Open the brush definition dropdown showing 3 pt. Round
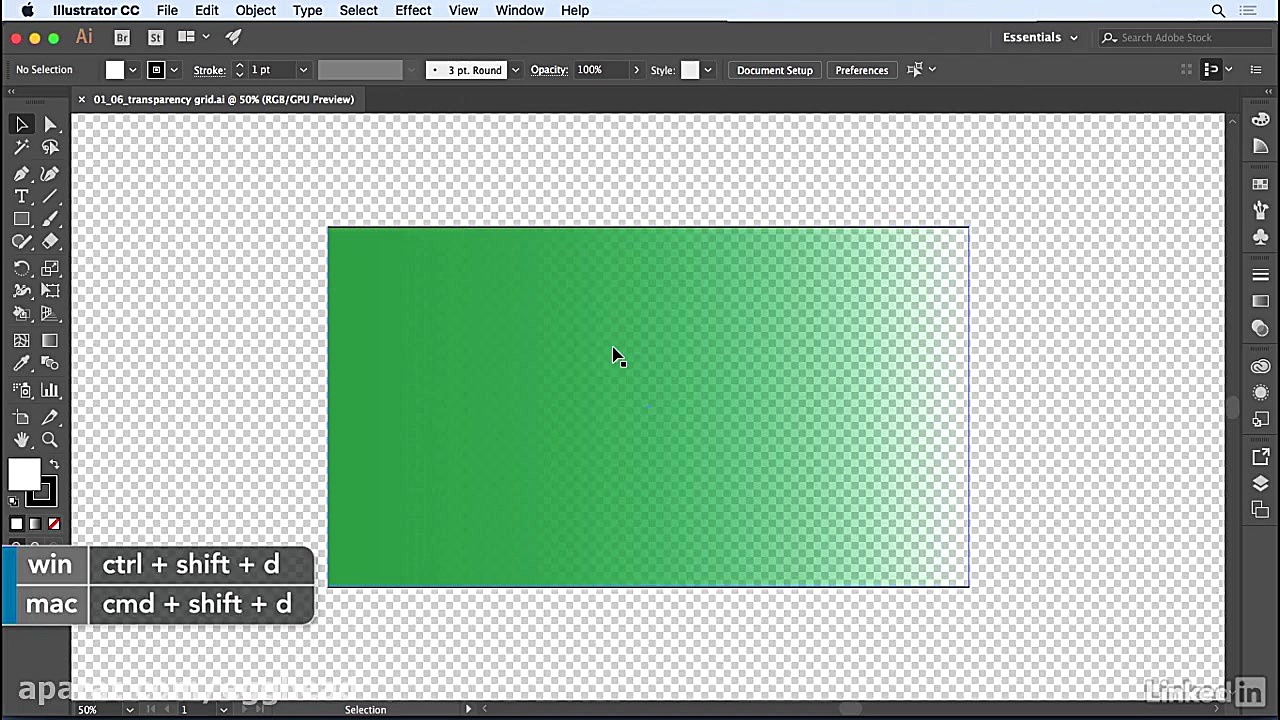 coord(514,70)
